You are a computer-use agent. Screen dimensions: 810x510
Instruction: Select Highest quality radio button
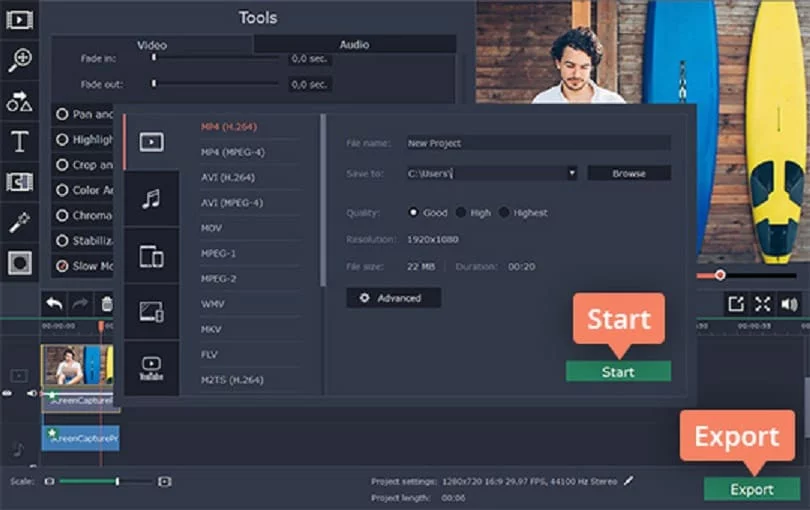coord(504,212)
